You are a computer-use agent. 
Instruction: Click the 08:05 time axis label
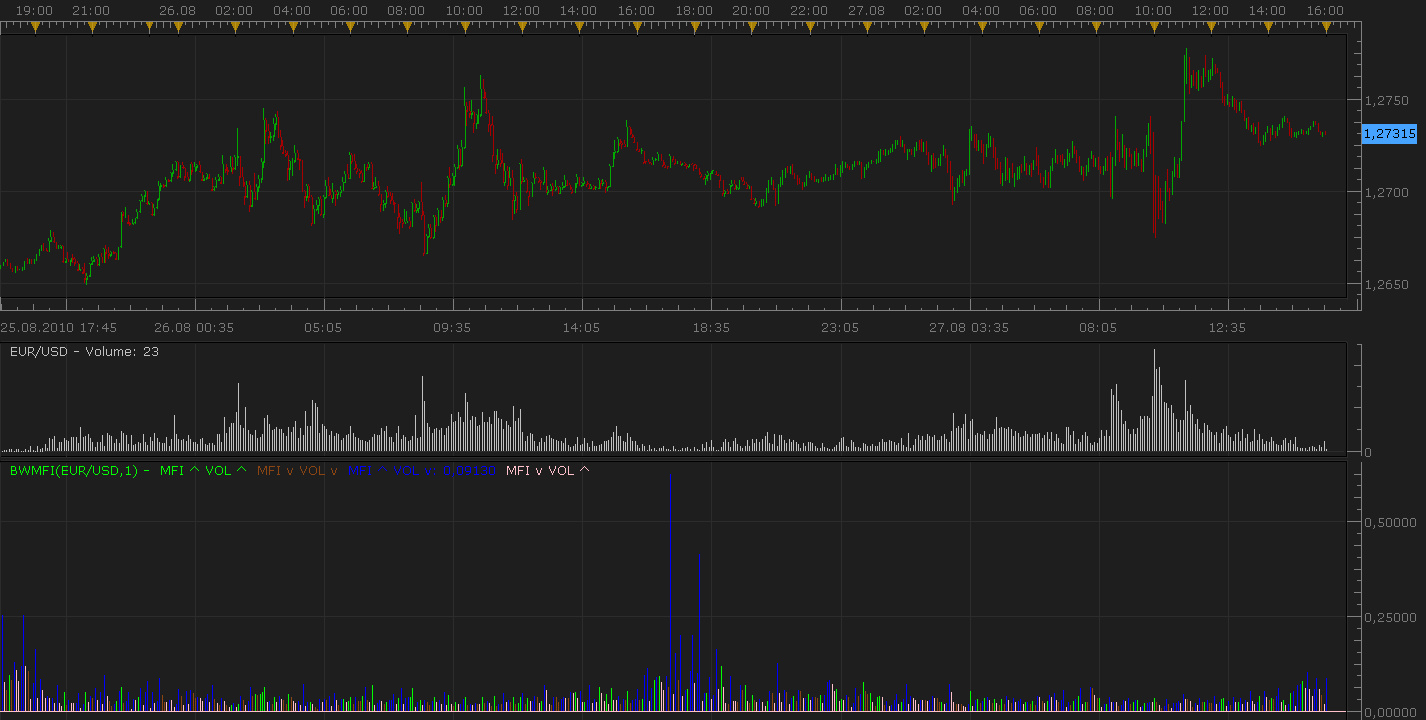(1098, 327)
